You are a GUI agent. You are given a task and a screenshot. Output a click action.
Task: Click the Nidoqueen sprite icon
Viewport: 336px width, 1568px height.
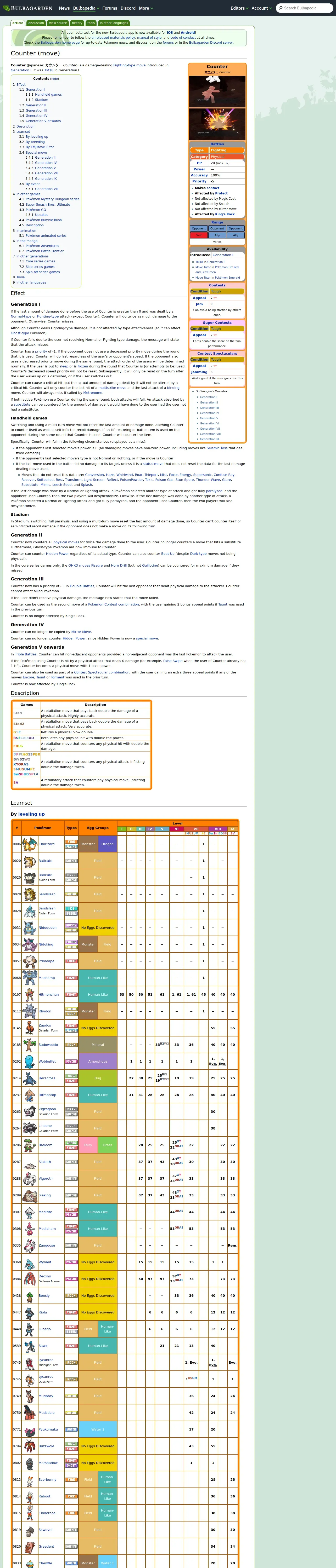tap(30, 928)
